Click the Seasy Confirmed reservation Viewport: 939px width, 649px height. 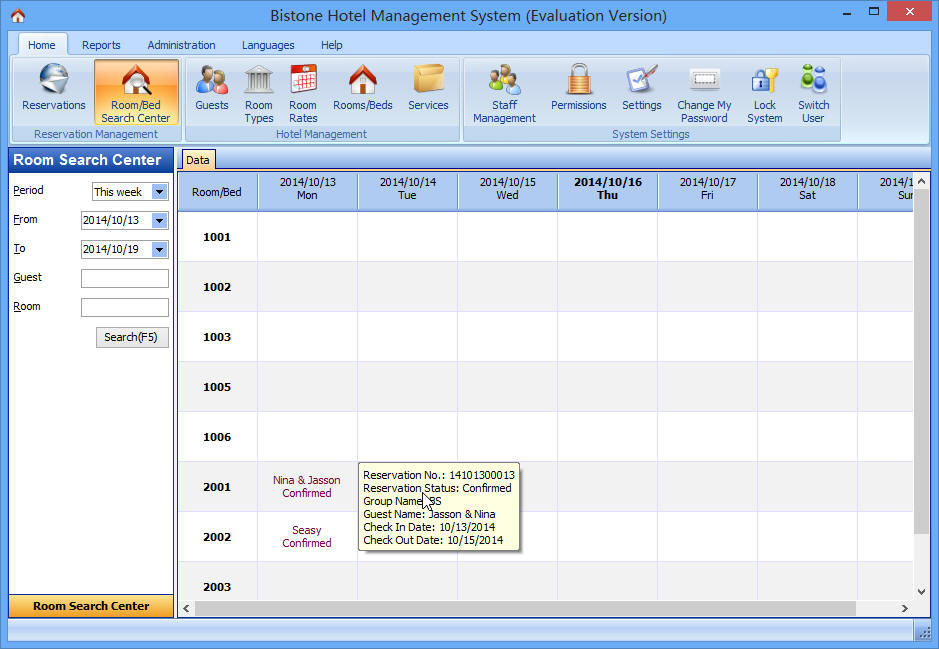(x=307, y=536)
